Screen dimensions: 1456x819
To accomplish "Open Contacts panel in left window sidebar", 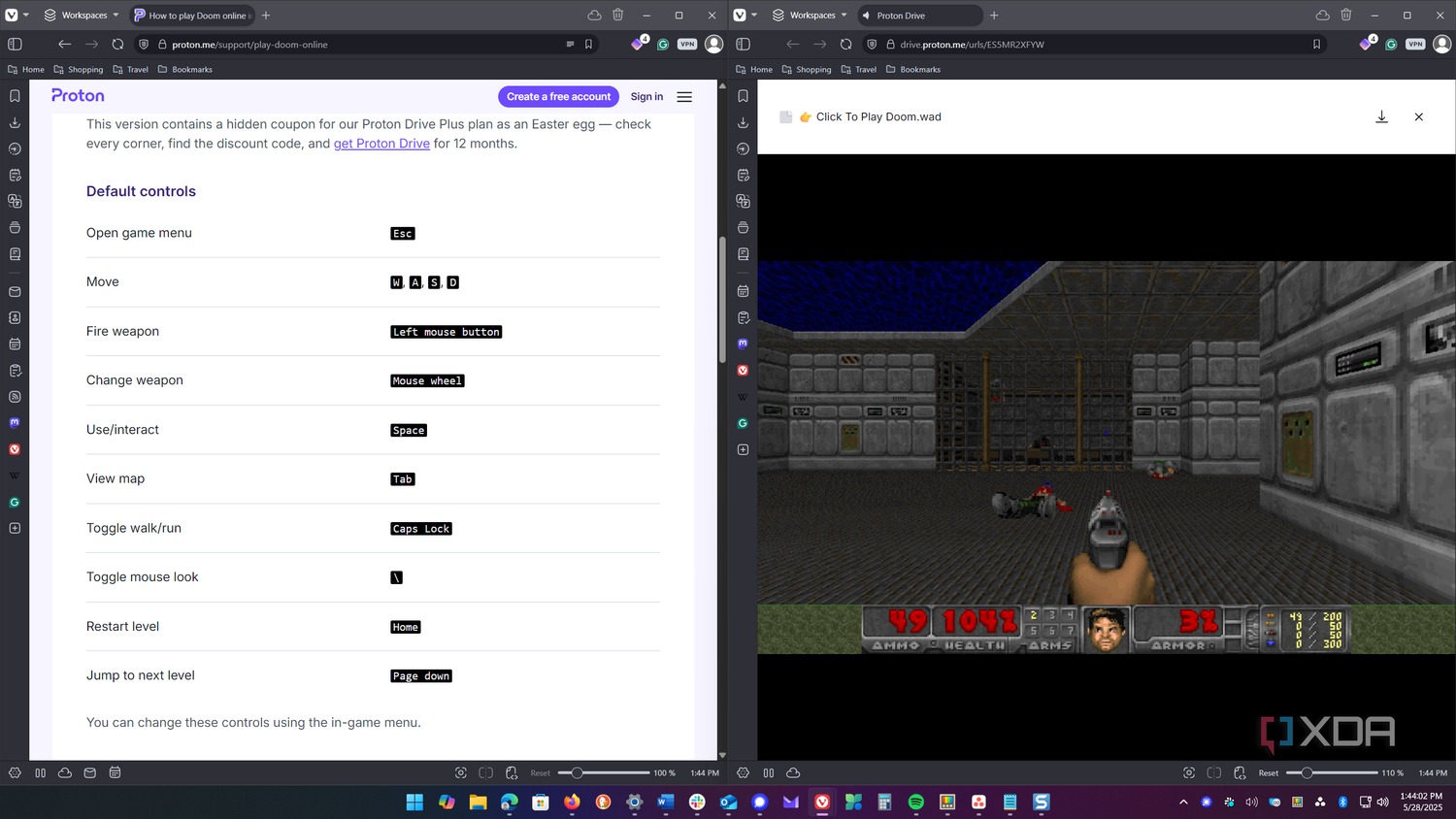I will [x=15, y=317].
